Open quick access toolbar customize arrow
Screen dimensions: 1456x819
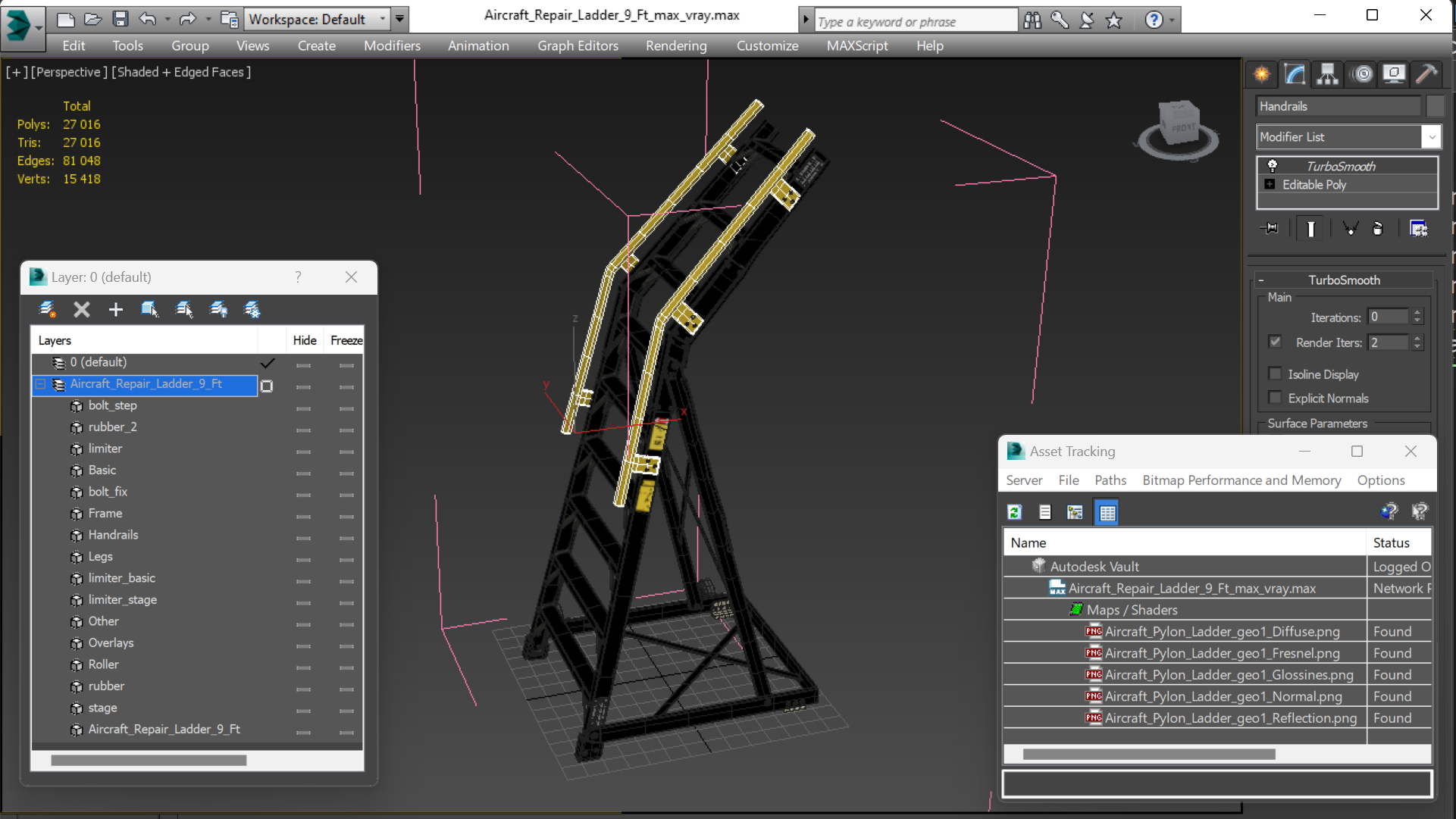click(x=399, y=19)
